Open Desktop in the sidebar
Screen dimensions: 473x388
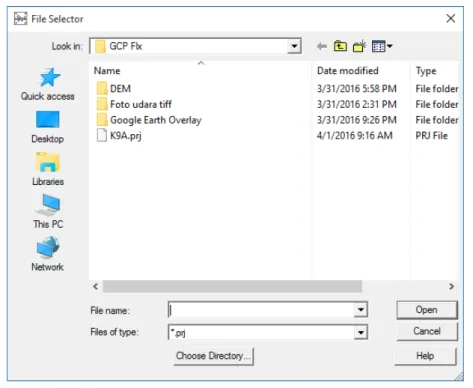point(48,127)
